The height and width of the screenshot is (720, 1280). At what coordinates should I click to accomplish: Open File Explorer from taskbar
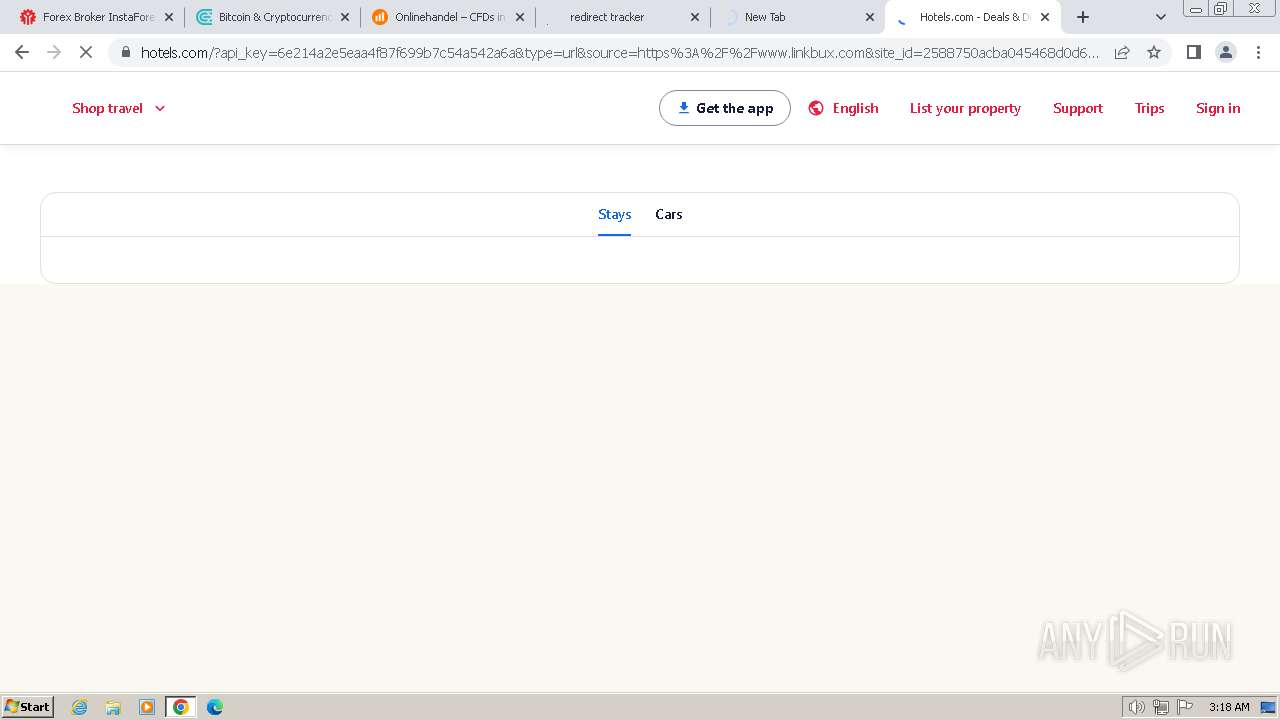[113, 707]
